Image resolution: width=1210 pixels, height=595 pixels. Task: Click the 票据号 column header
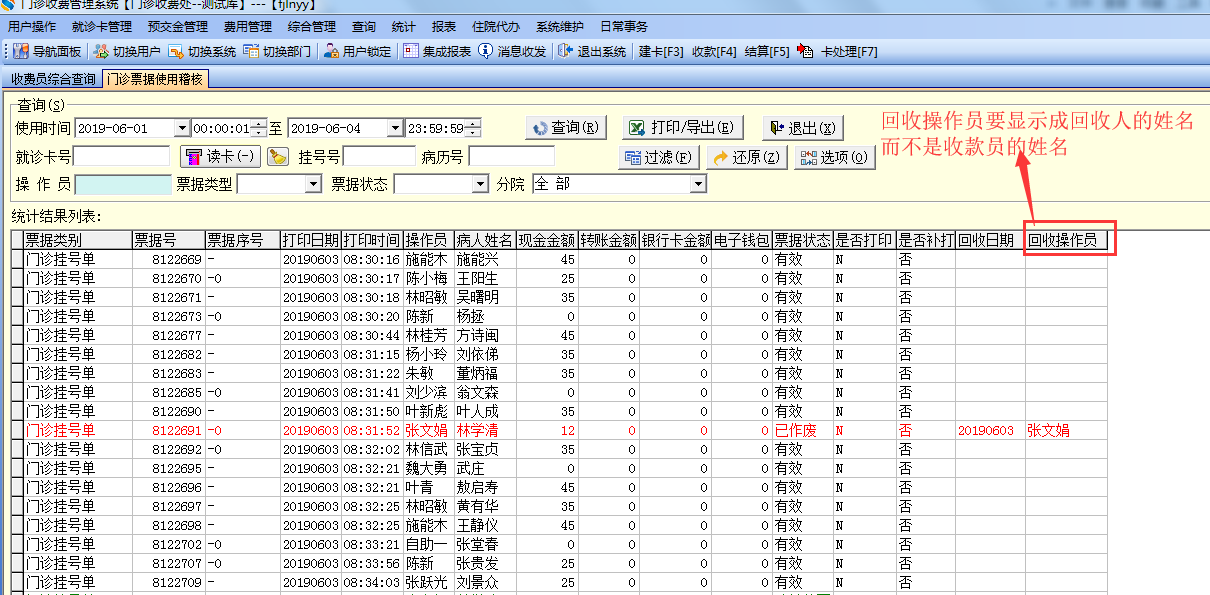[169, 240]
